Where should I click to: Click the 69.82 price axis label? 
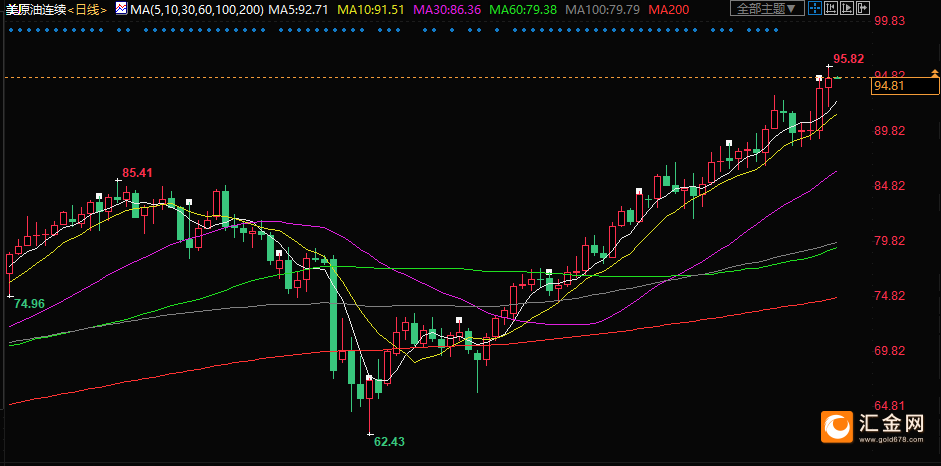[889, 351]
